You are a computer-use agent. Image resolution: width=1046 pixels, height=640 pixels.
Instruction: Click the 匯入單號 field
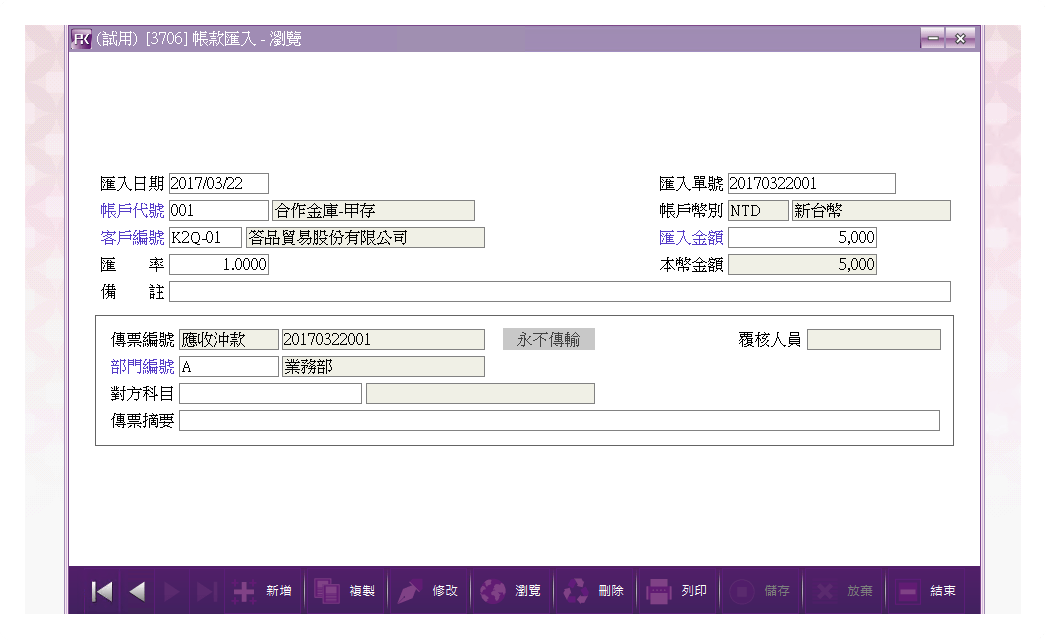click(811, 183)
